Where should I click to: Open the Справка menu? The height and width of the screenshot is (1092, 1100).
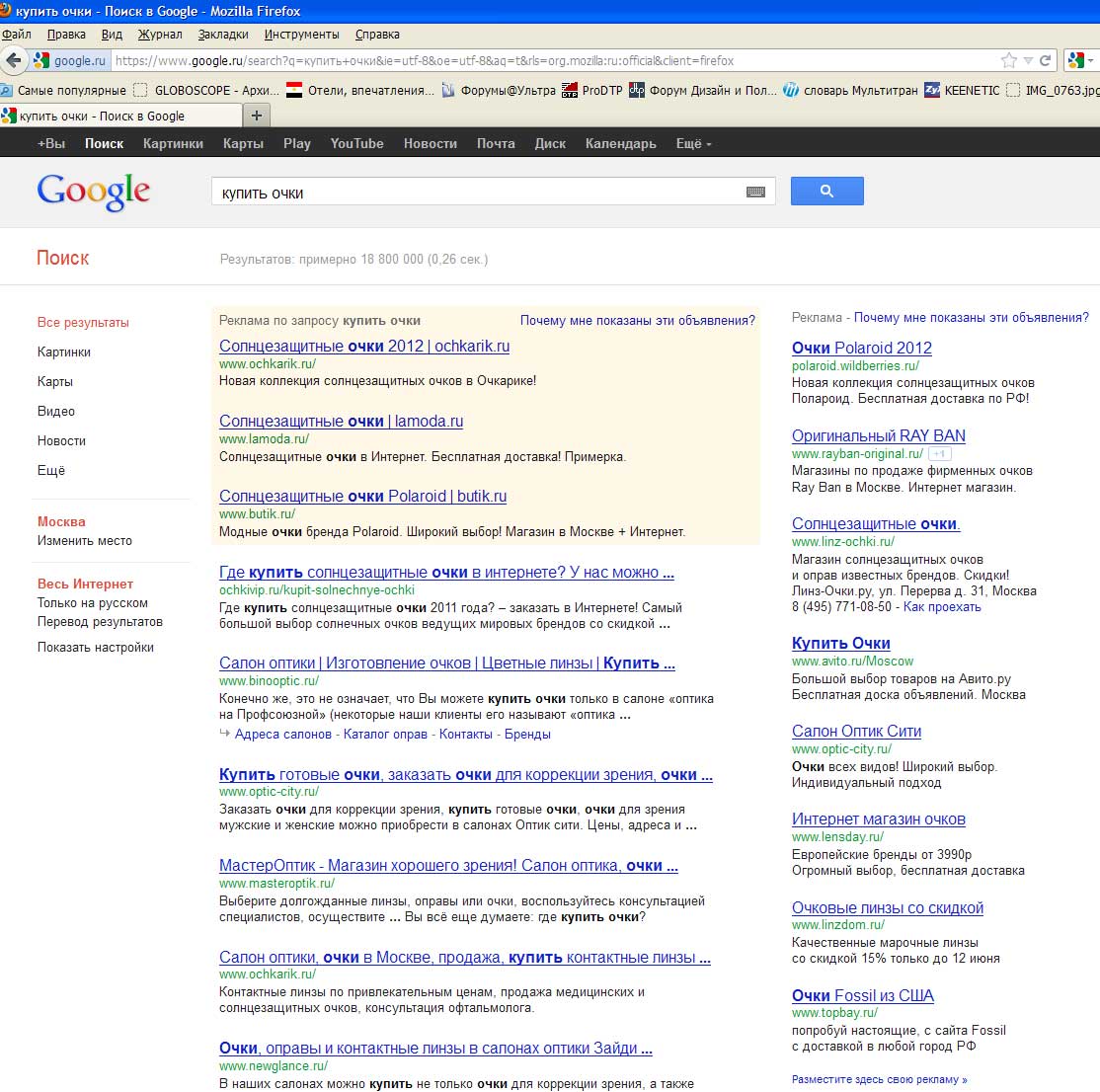(377, 35)
